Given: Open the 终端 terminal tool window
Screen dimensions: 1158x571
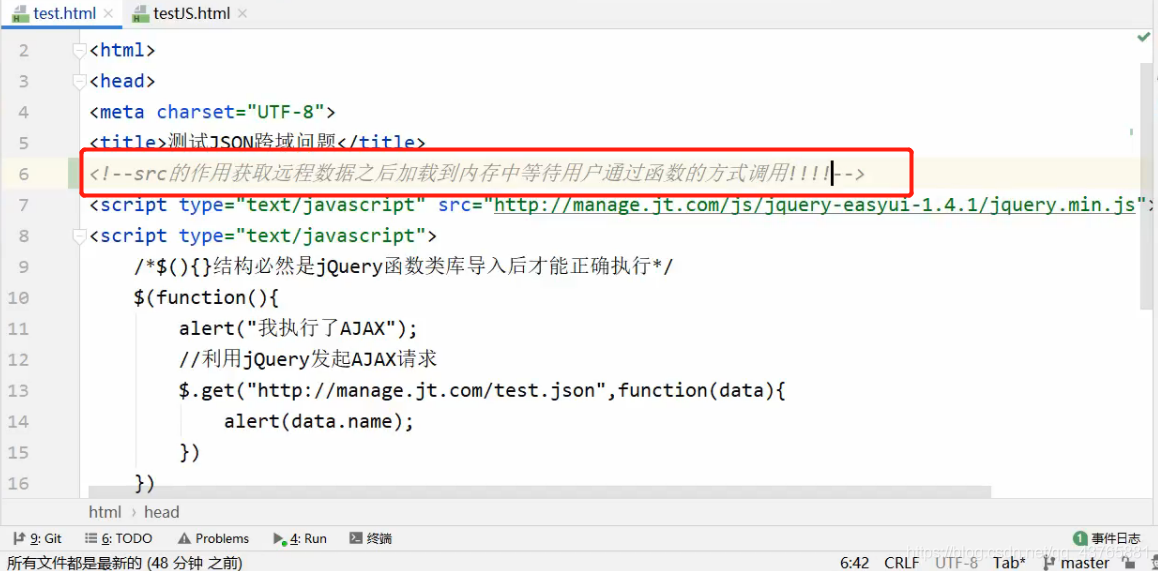Looking at the screenshot, I should 370,538.
